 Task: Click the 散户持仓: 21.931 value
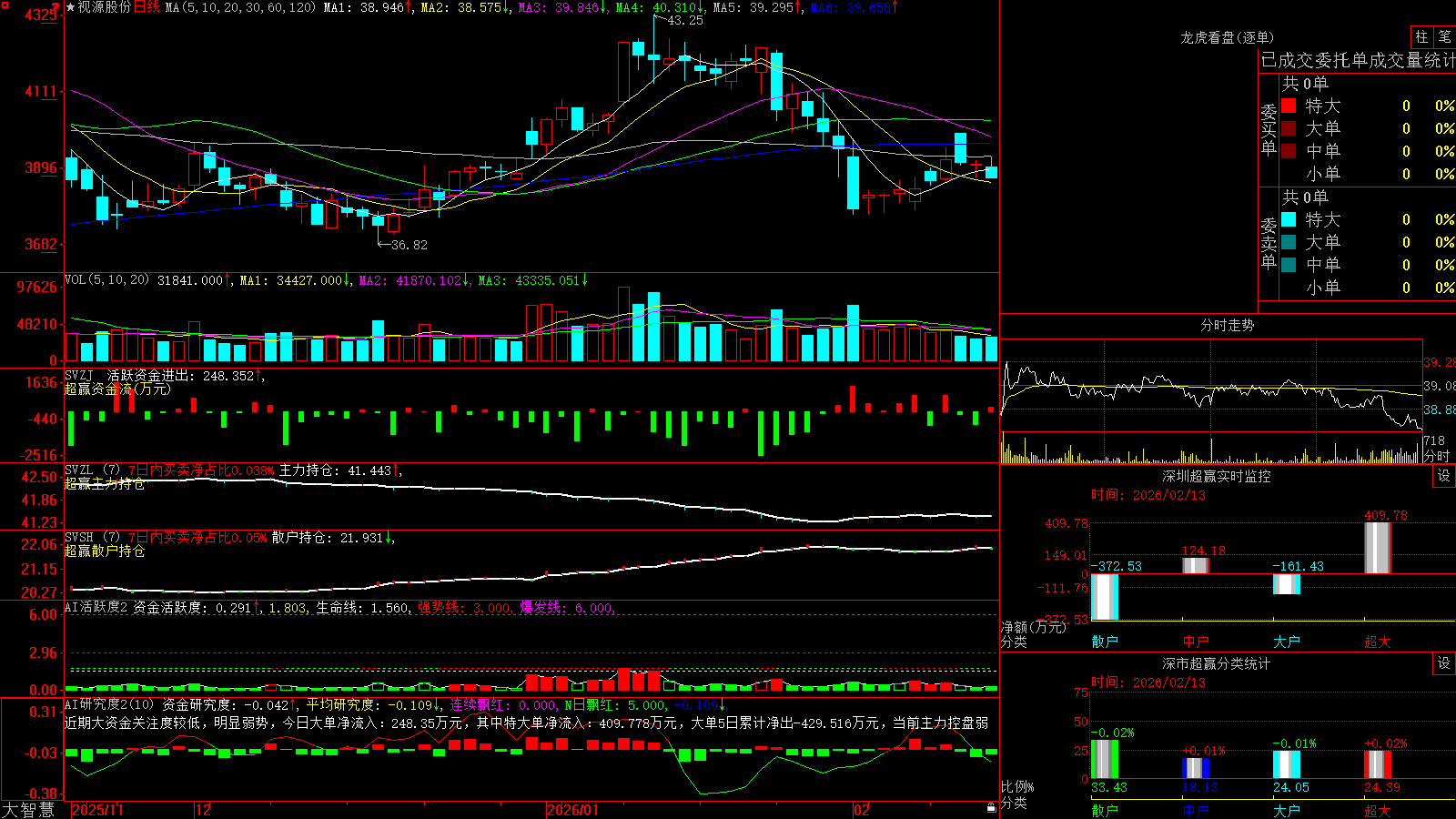coord(331,537)
